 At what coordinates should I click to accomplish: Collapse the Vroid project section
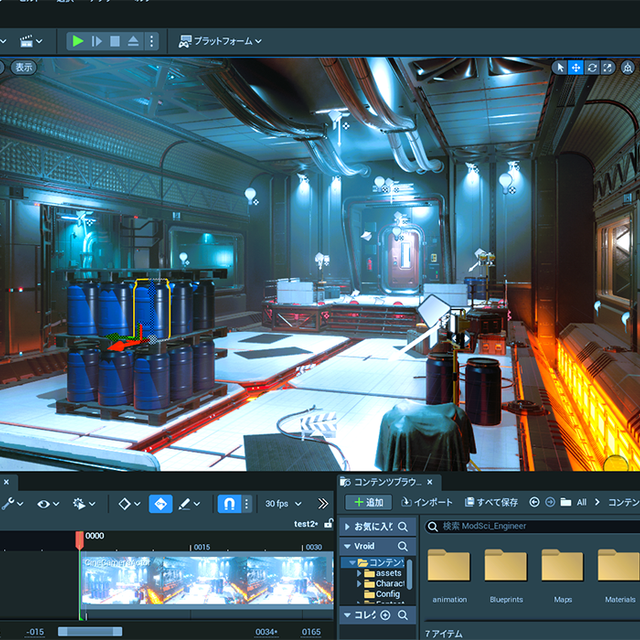347,546
